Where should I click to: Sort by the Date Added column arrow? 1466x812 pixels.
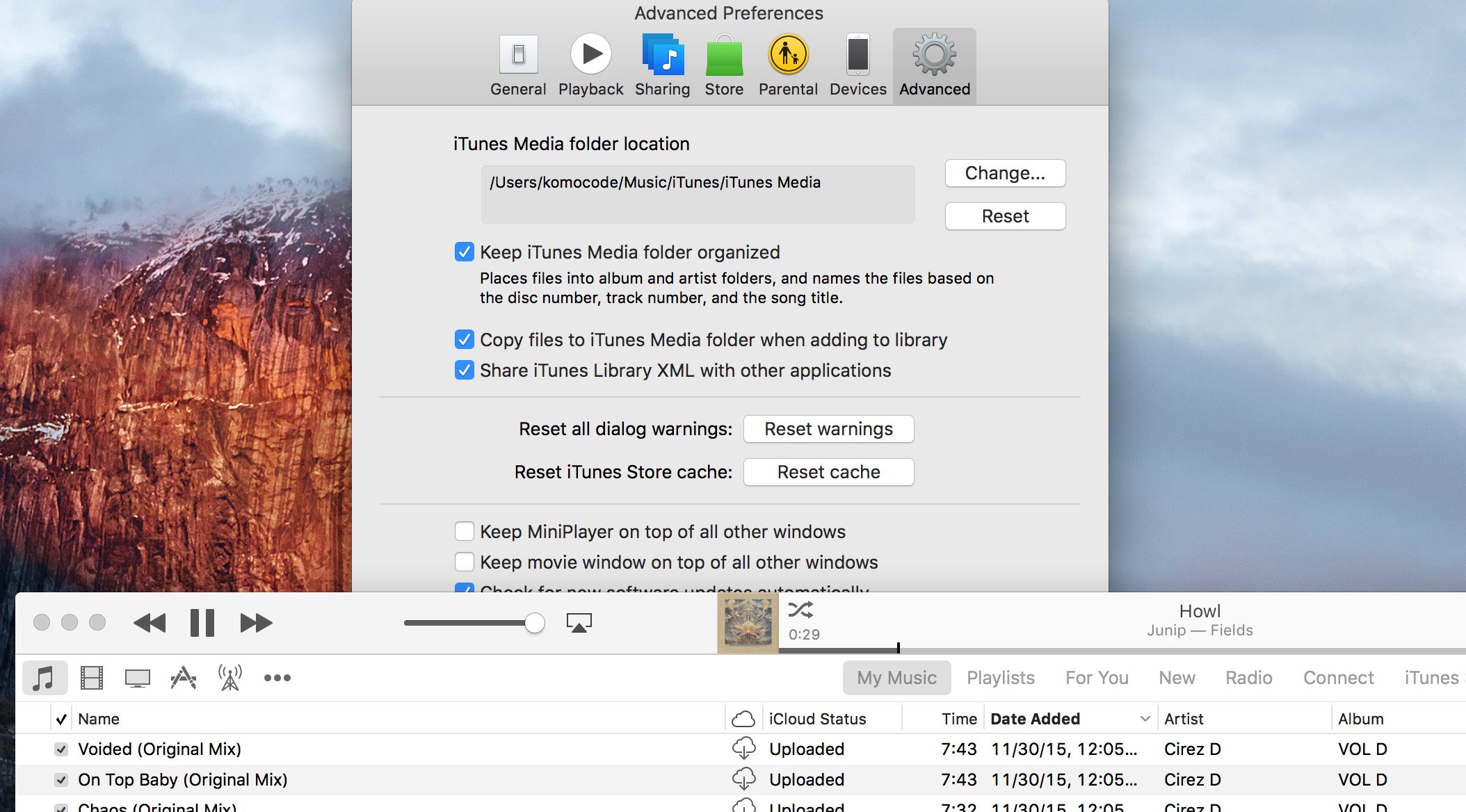tap(1145, 719)
